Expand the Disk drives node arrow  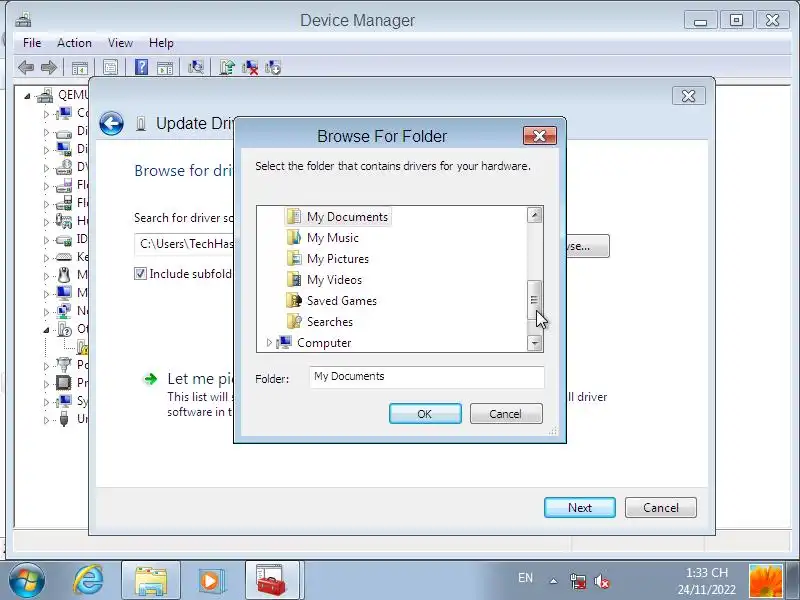point(46,132)
